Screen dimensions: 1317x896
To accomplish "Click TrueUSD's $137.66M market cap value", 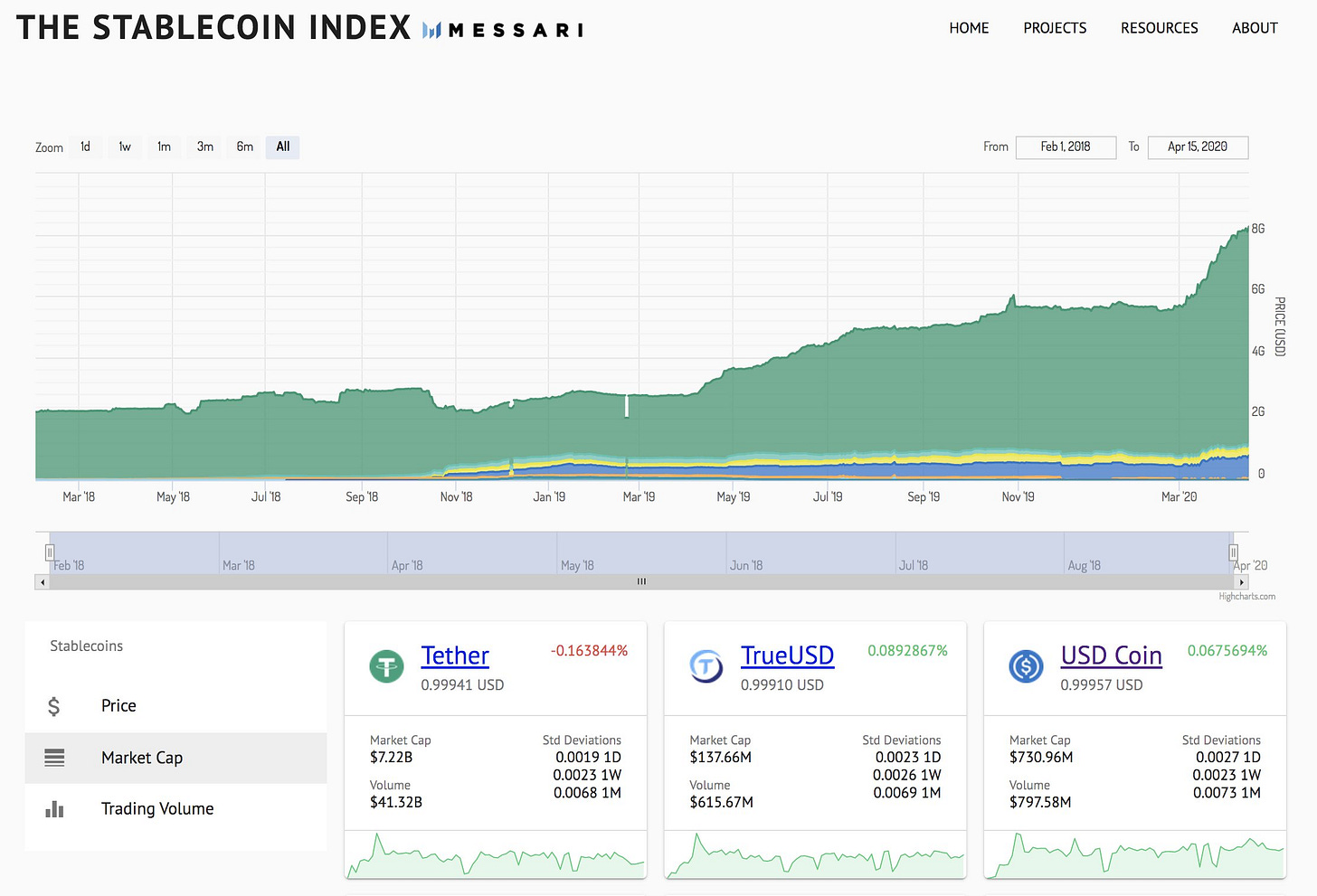I will click(x=720, y=758).
